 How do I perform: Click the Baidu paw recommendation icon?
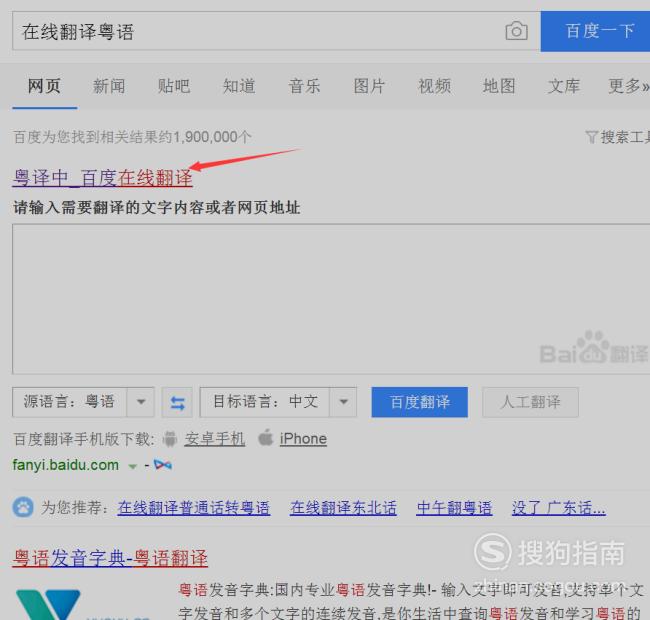(23, 507)
